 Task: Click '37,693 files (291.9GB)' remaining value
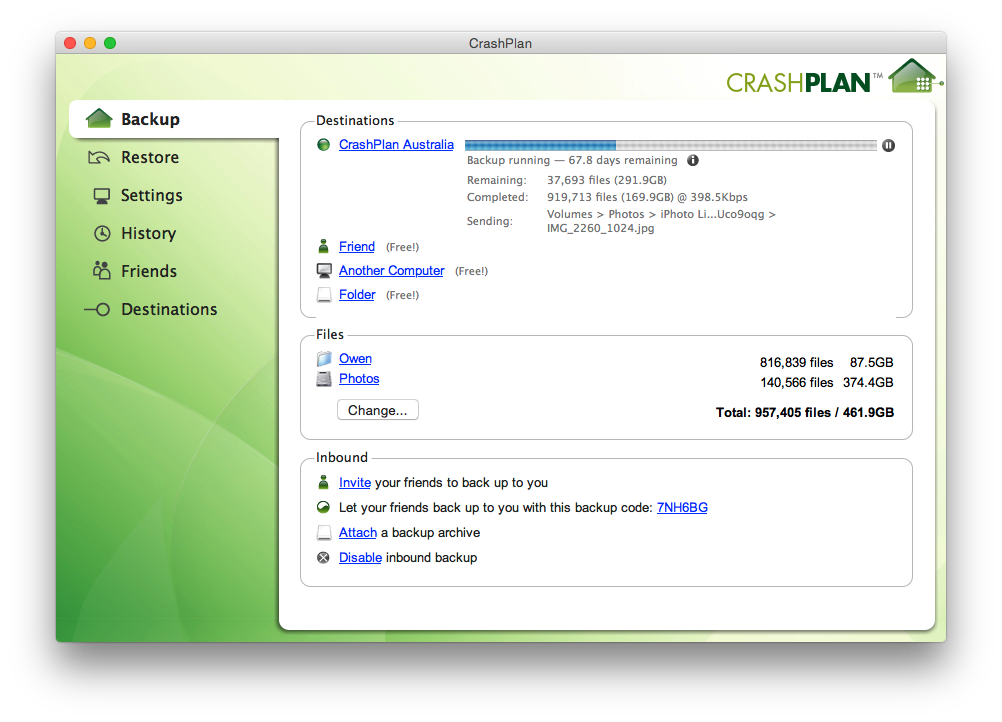click(x=606, y=180)
